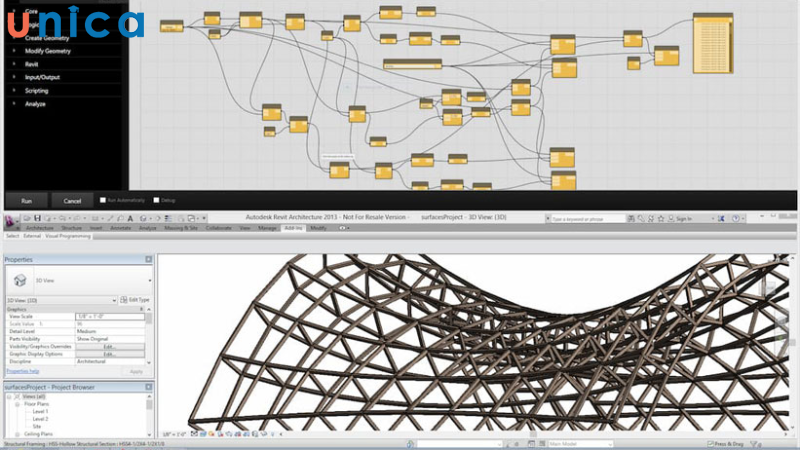Click the Run button in Dynamo
800x450 pixels.
(27, 201)
